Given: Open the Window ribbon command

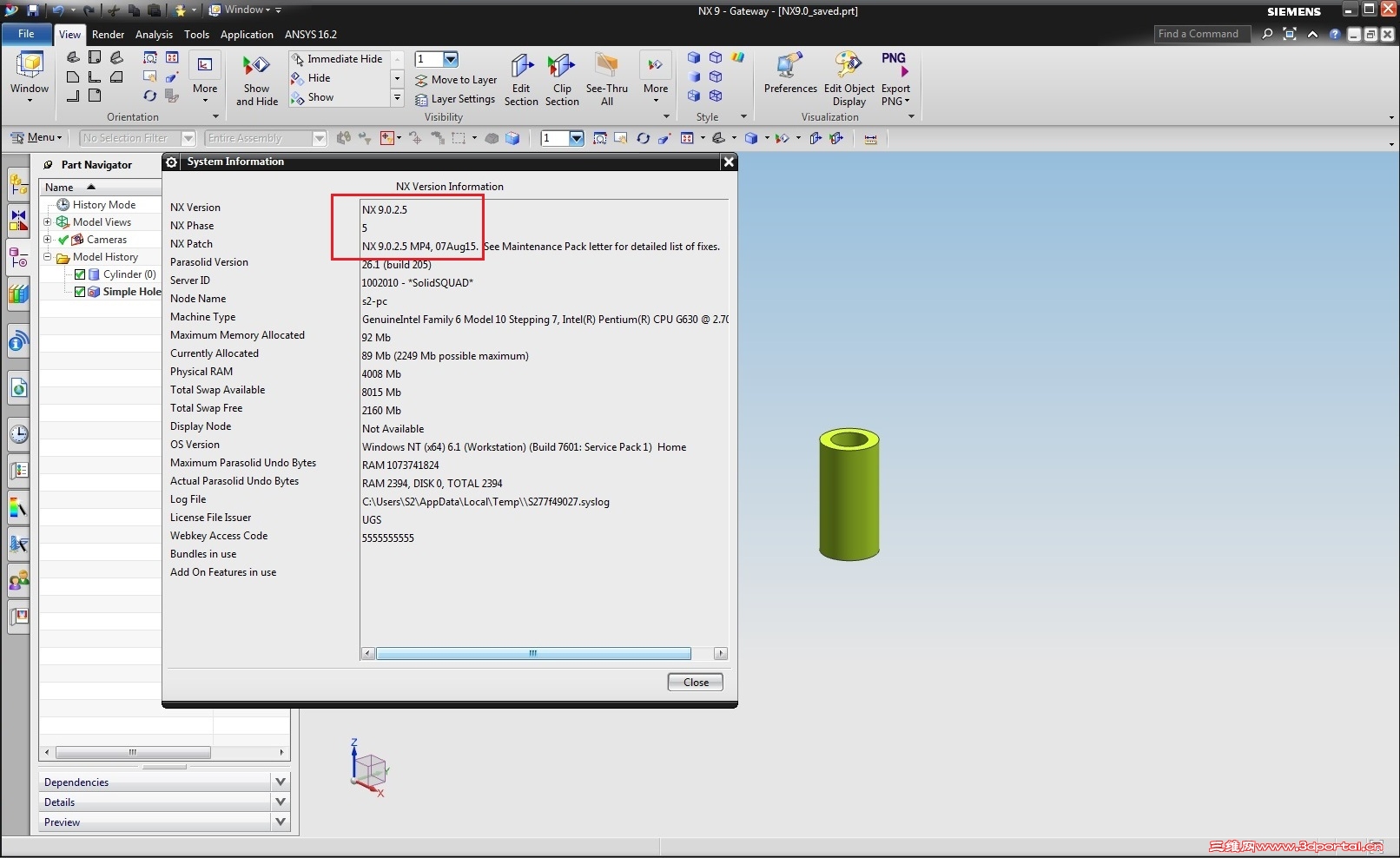Looking at the screenshot, I should tap(30, 76).
